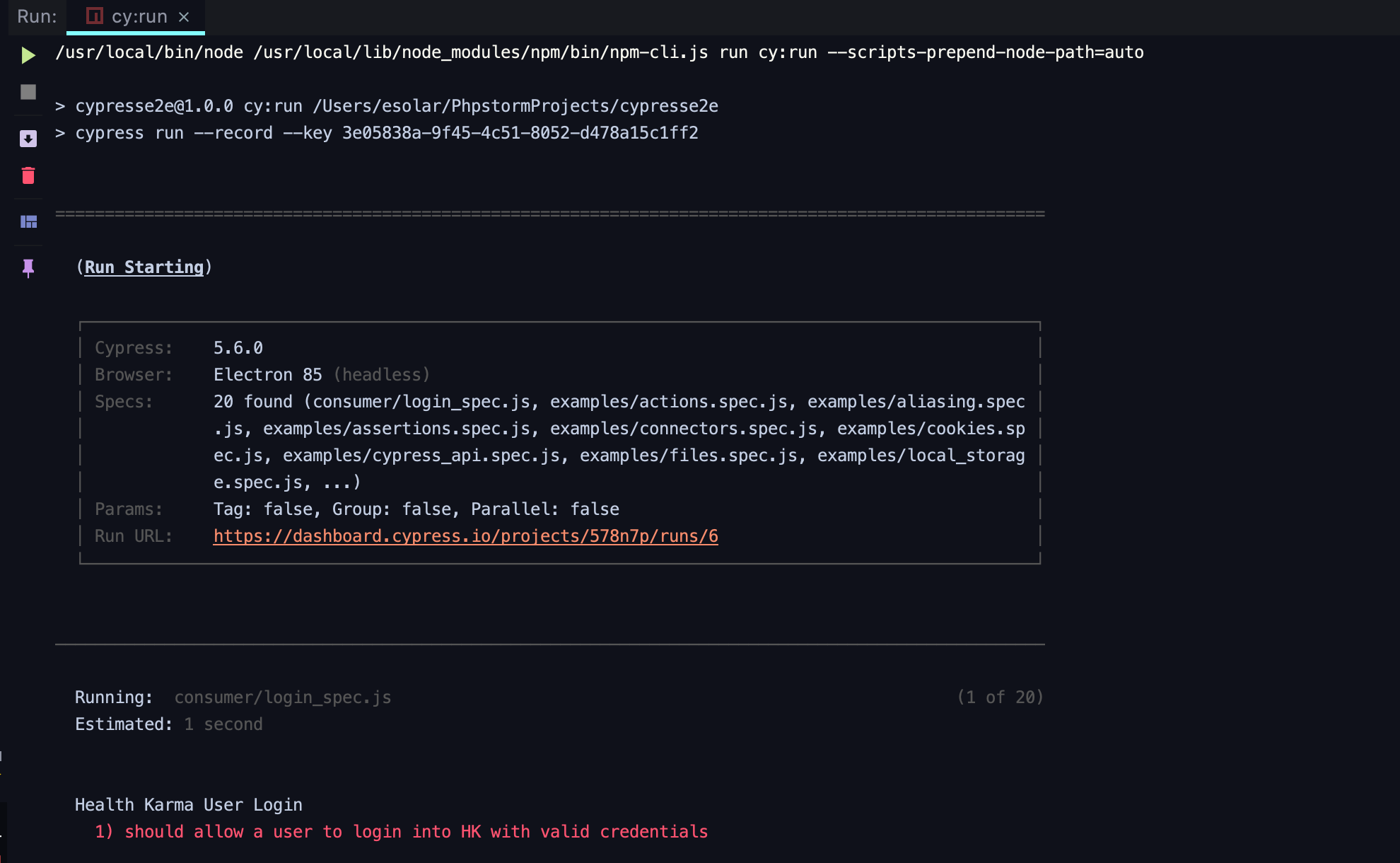The image size is (1400, 863).
Task: Rerun the cy:run script with play icon
Action: (x=28, y=55)
